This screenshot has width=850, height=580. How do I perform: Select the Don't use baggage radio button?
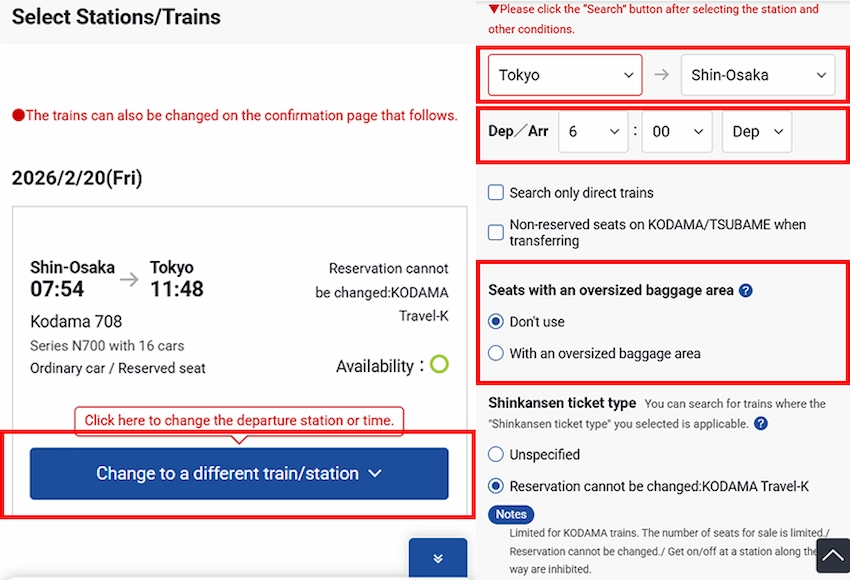click(496, 322)
